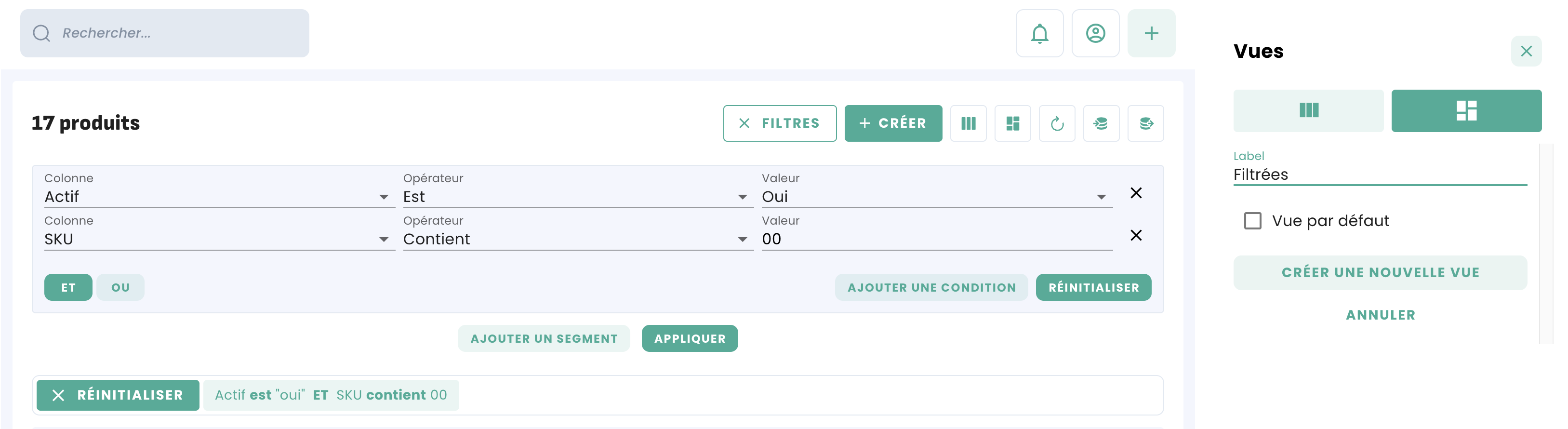Switch to columns tab in Vues panel
Screen dimensions: 1568x429
(1308, 111)
